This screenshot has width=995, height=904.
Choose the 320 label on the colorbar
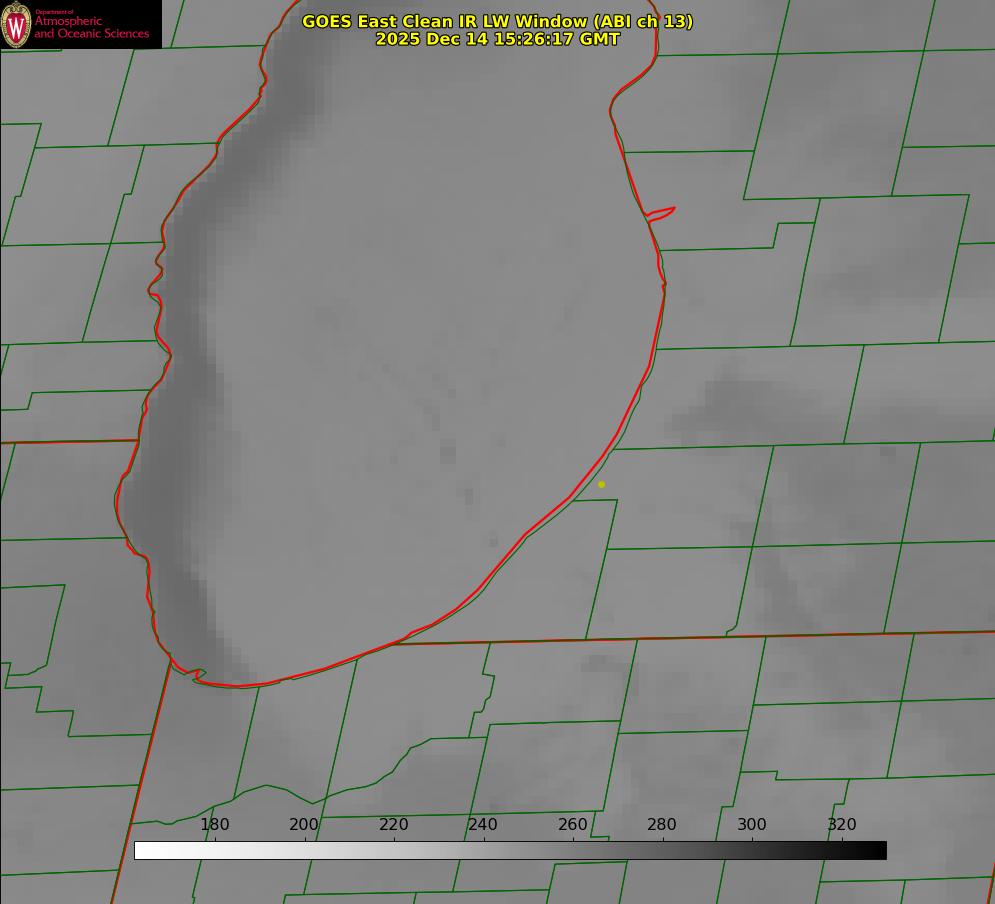click(842, 824)
